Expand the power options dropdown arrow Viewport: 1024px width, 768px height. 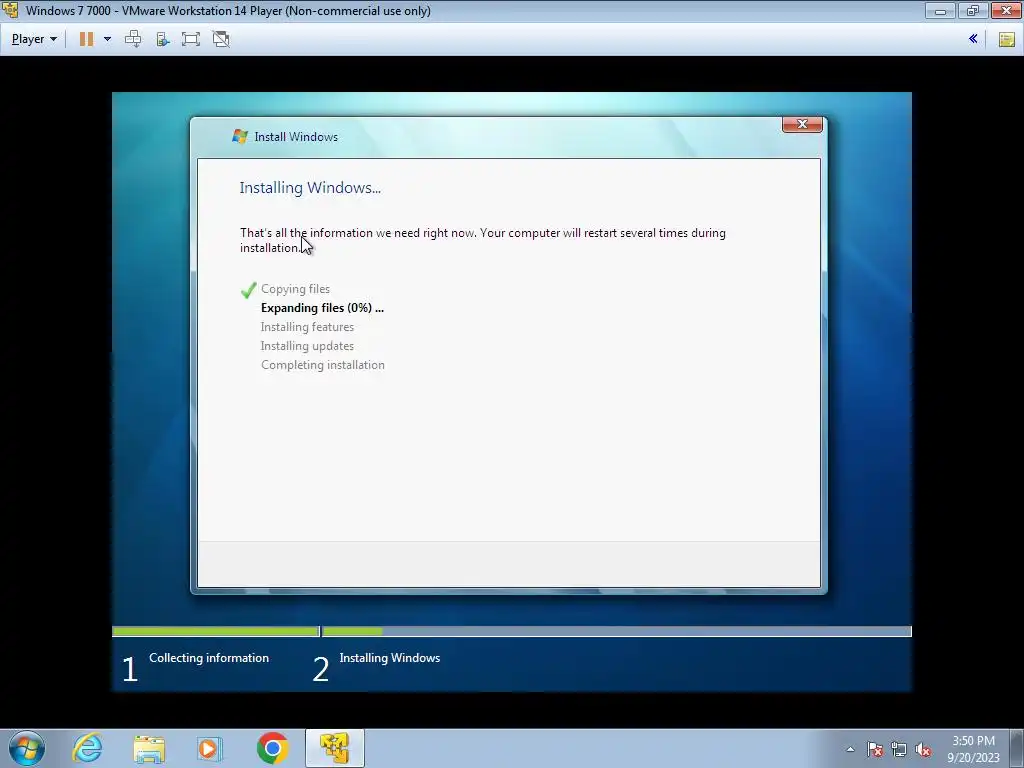tap(107, 39)
